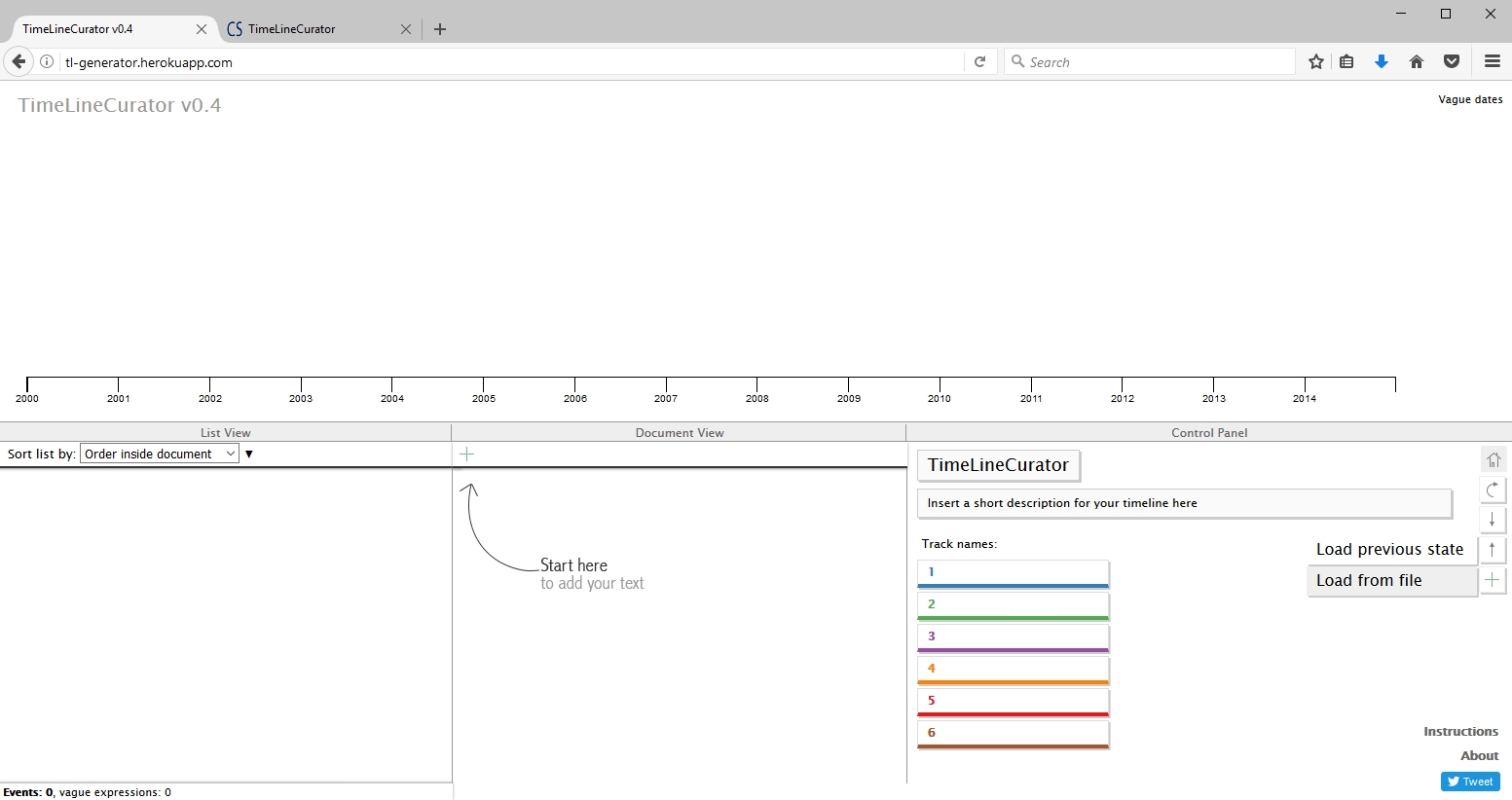This screenshot has height=800, width=1512.
Task: Click the up arrow load icon
Action: pyautogui.click(x=1493, y=550)
